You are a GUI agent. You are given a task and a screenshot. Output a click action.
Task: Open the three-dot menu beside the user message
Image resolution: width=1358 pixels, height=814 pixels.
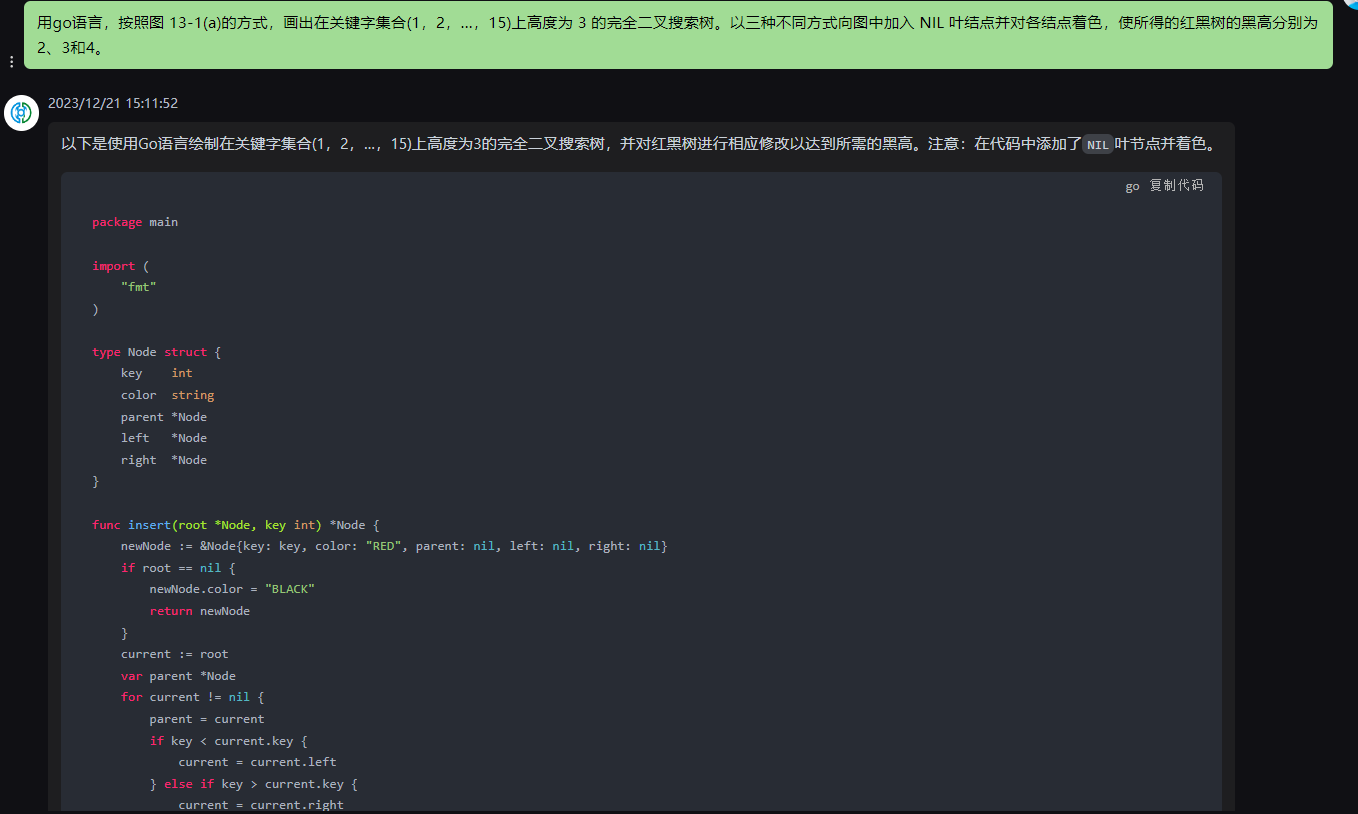(x=11, y=62)
